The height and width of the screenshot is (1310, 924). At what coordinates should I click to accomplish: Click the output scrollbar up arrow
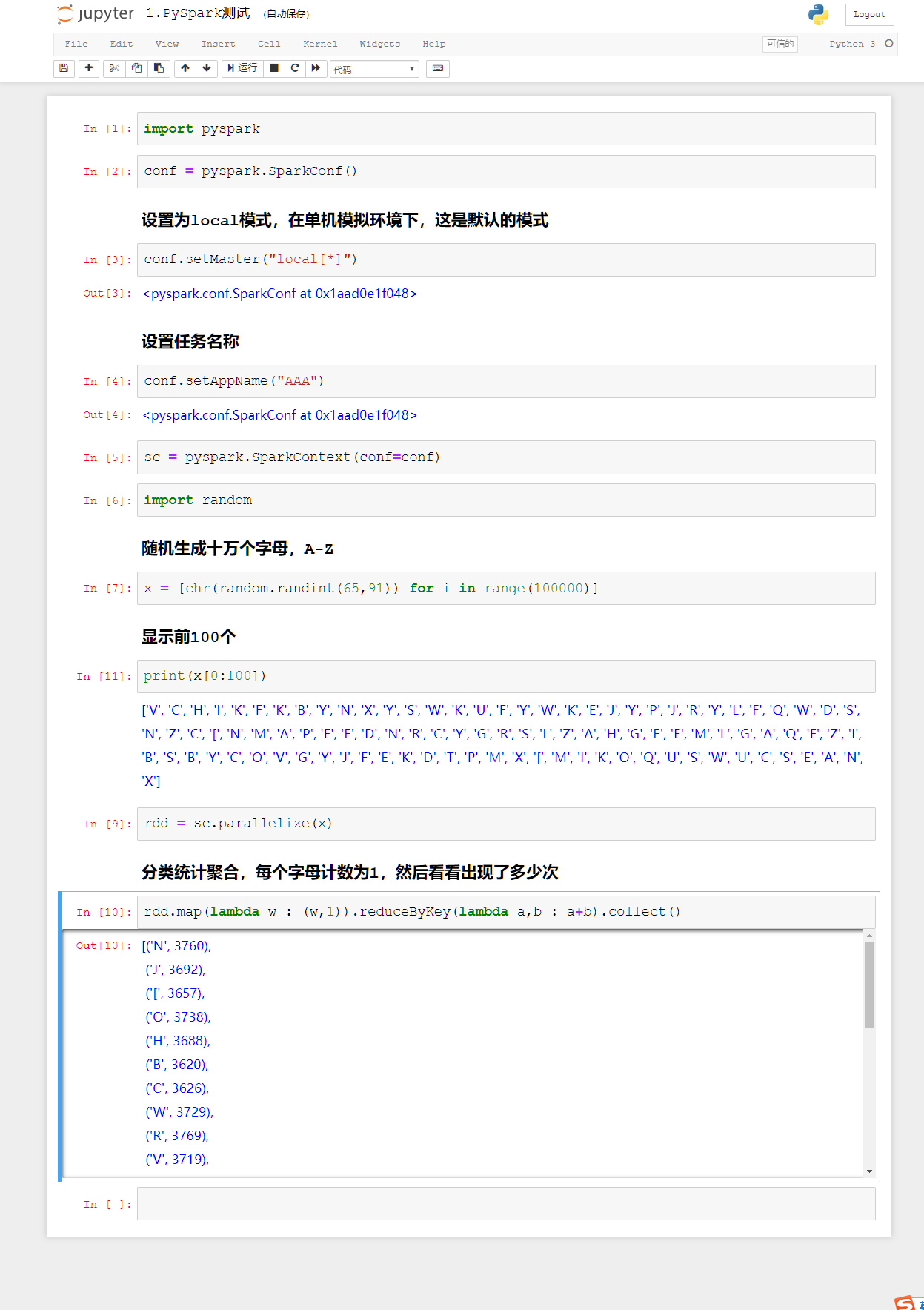click(869, 936)
